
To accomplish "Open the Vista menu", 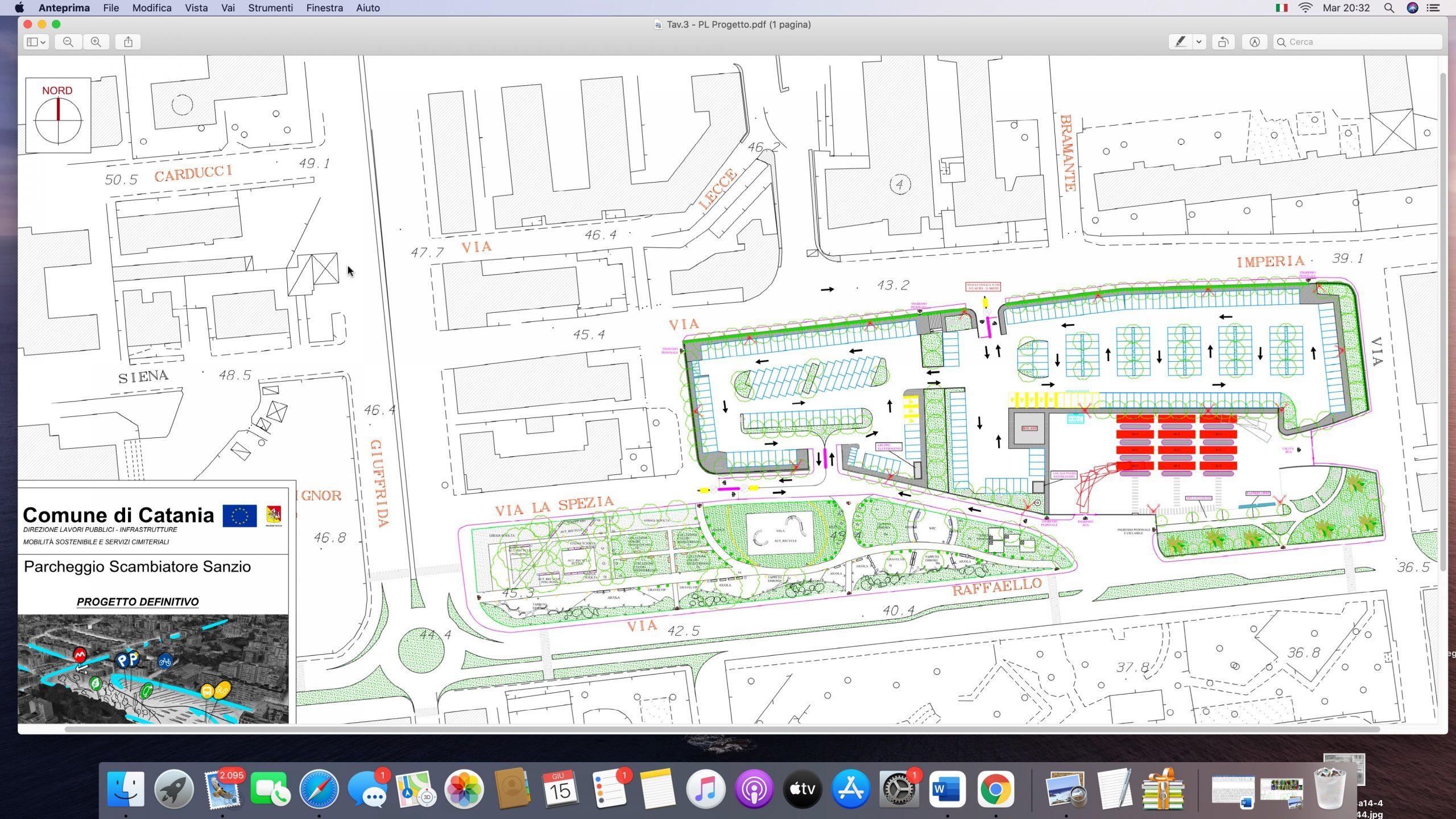I will tap(196, 8).
